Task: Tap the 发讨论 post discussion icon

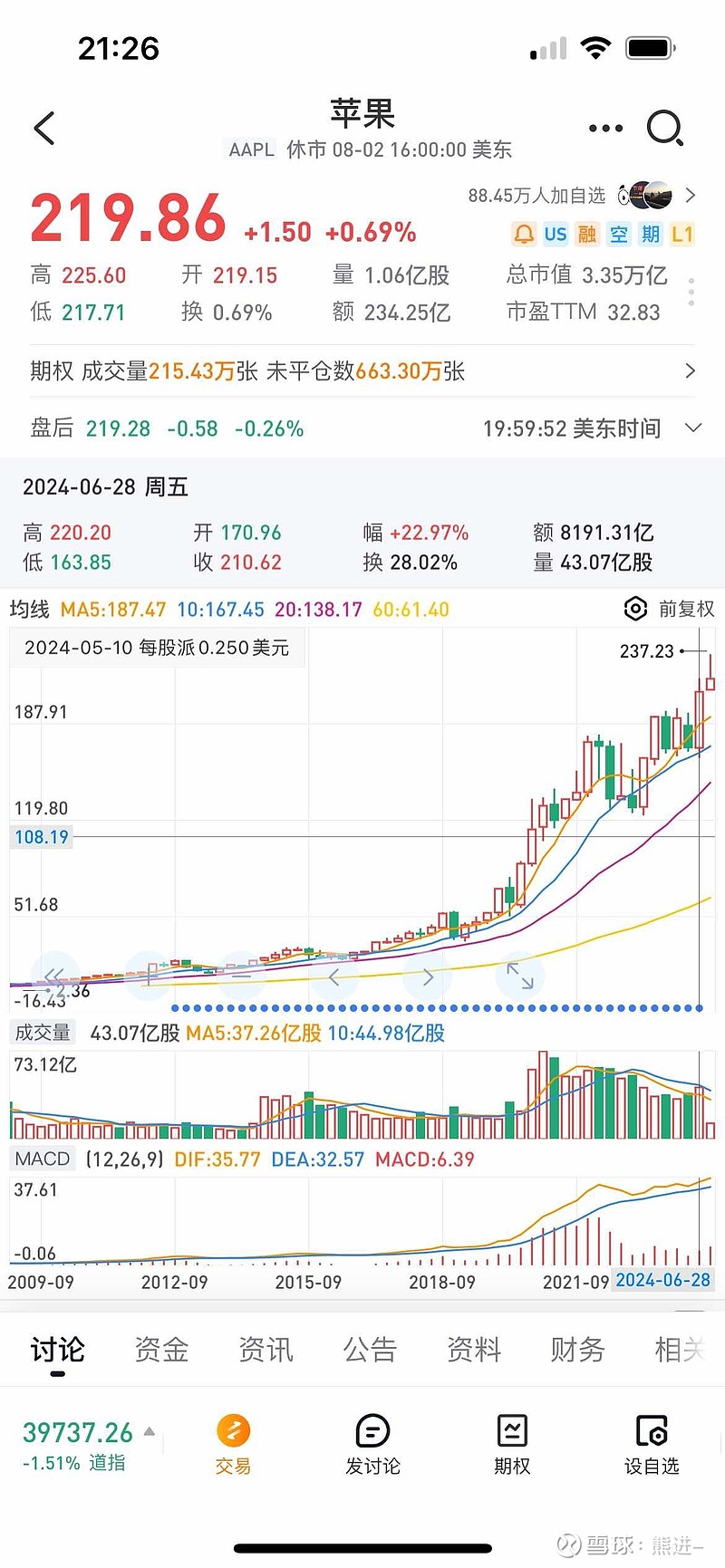Action: coord(372,1430)
